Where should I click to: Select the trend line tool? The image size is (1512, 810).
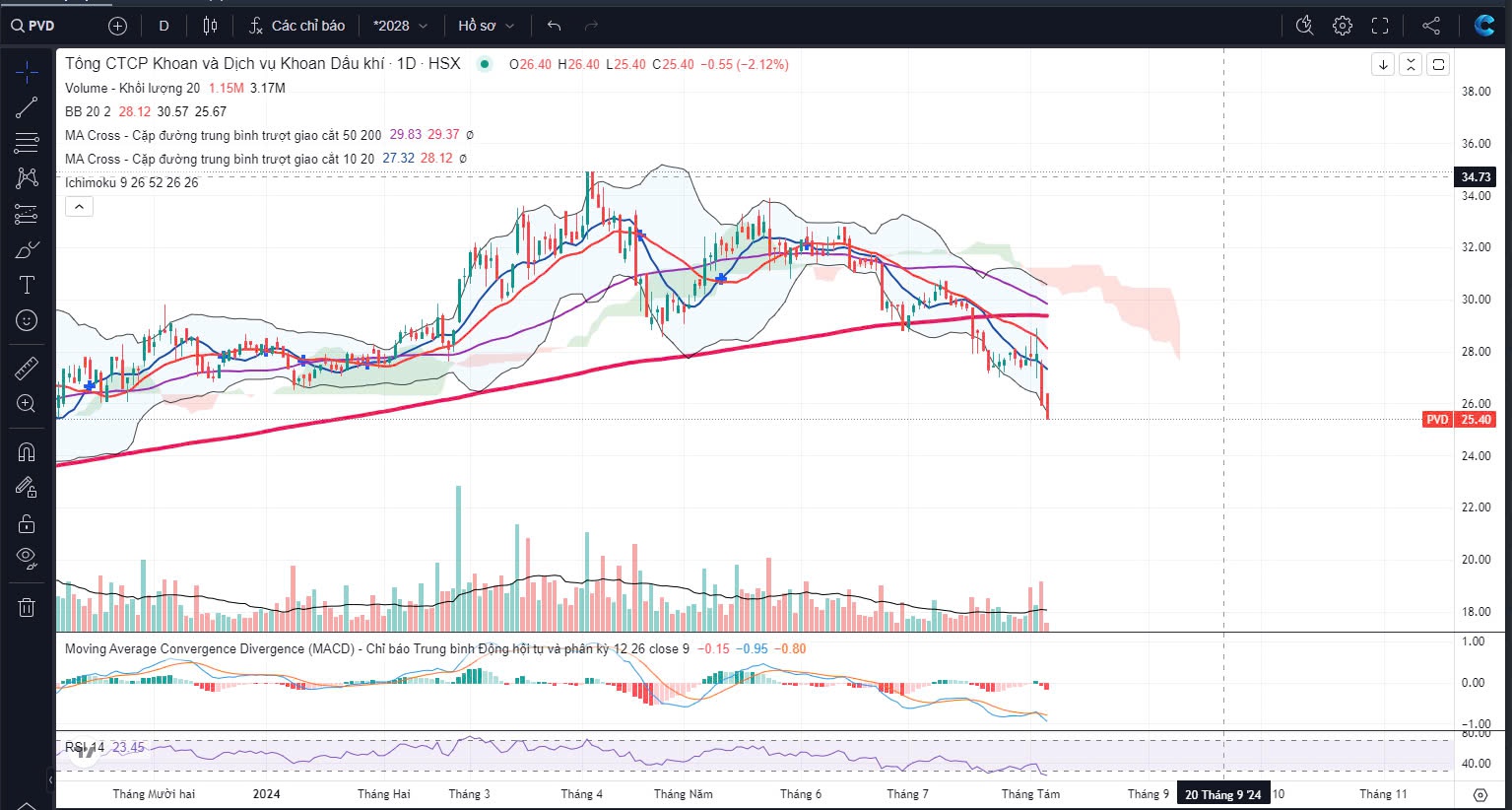[x=27, y=107]
